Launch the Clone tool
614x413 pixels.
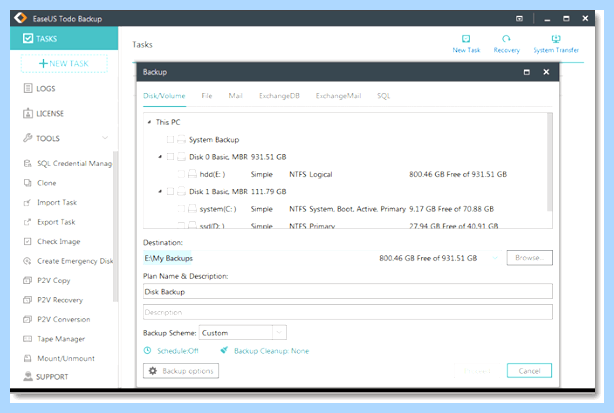tap(40, 183)
